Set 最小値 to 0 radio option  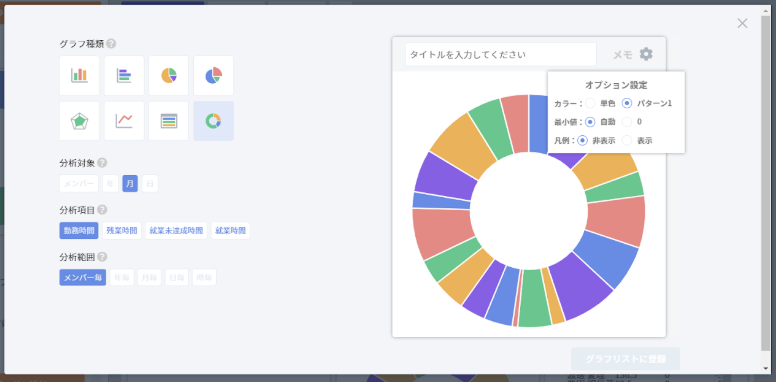627,122
